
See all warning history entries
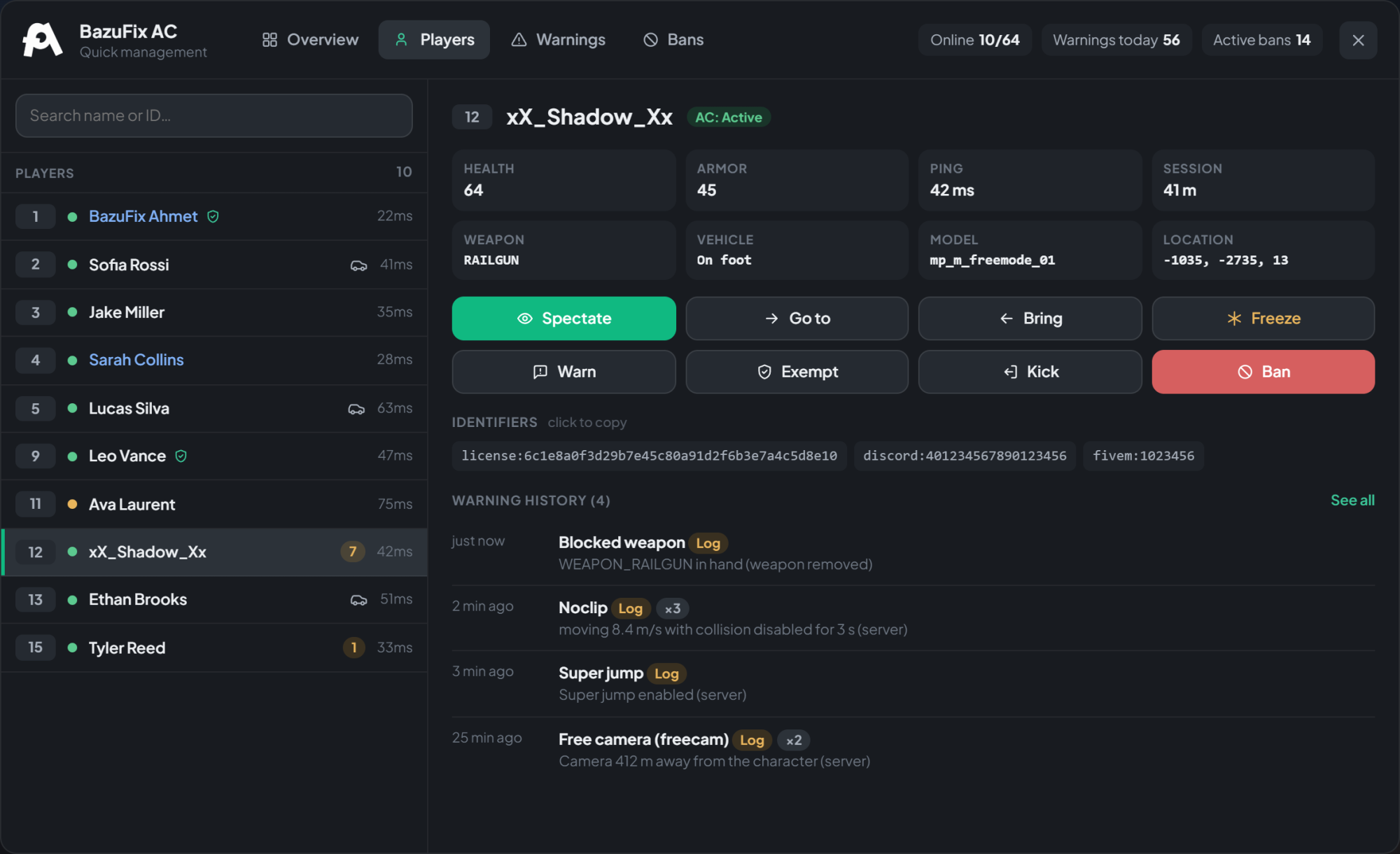1352,500
